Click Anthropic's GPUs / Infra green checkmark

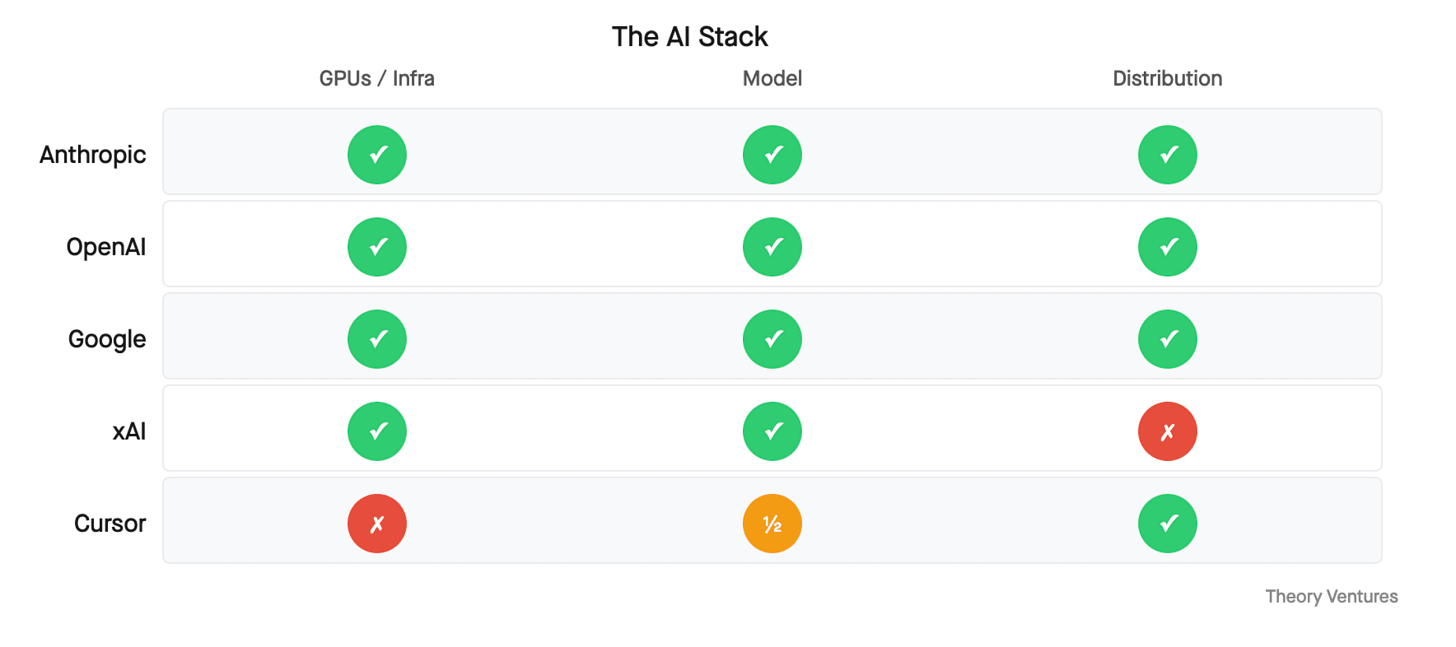(x=377, y=155)
